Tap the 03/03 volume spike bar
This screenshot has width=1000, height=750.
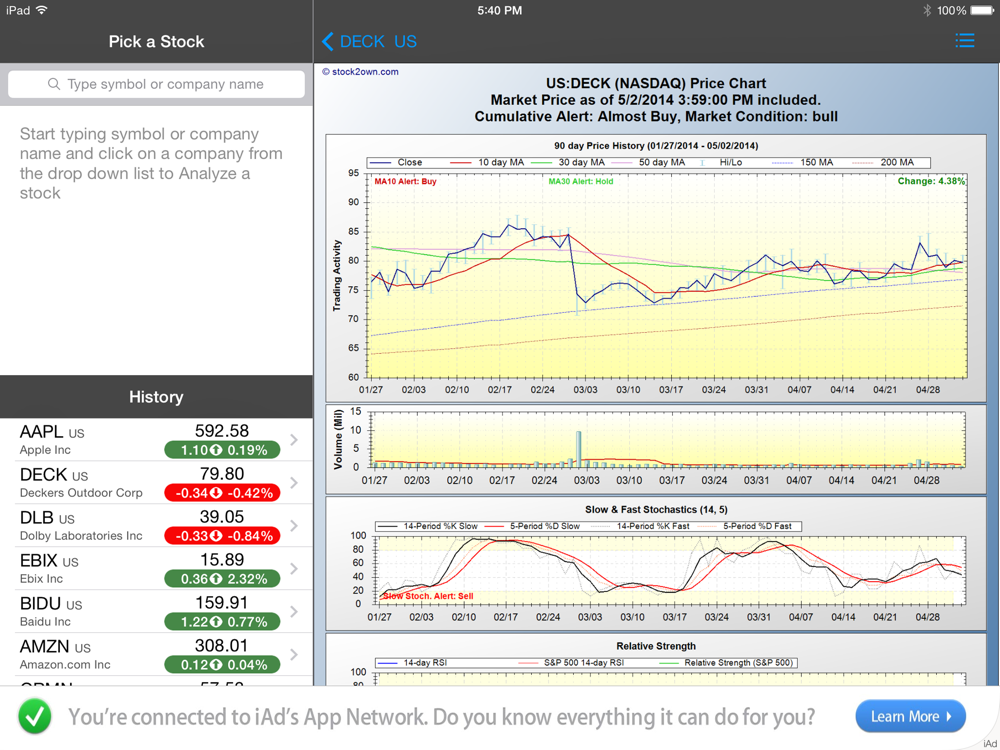pyautogui.click(x=578, y=449)
